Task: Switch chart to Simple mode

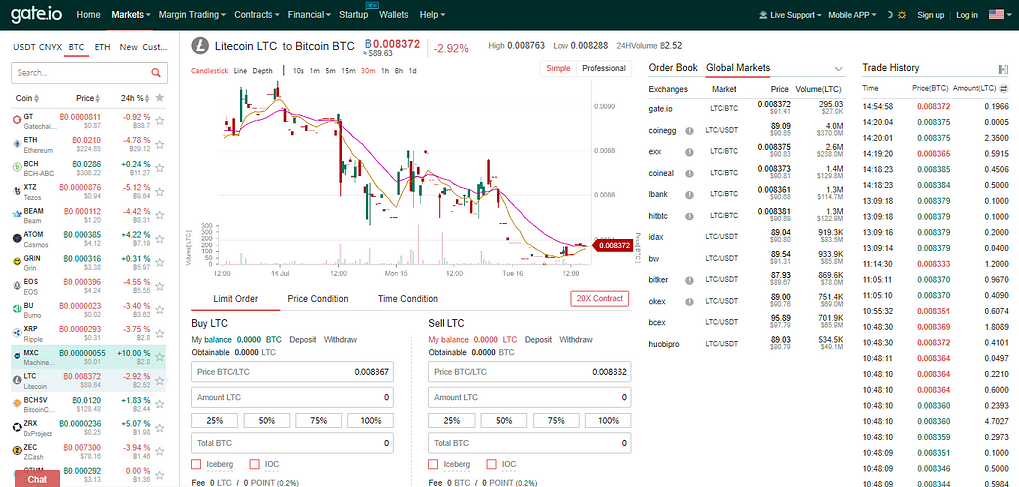Action: (558, 68)
